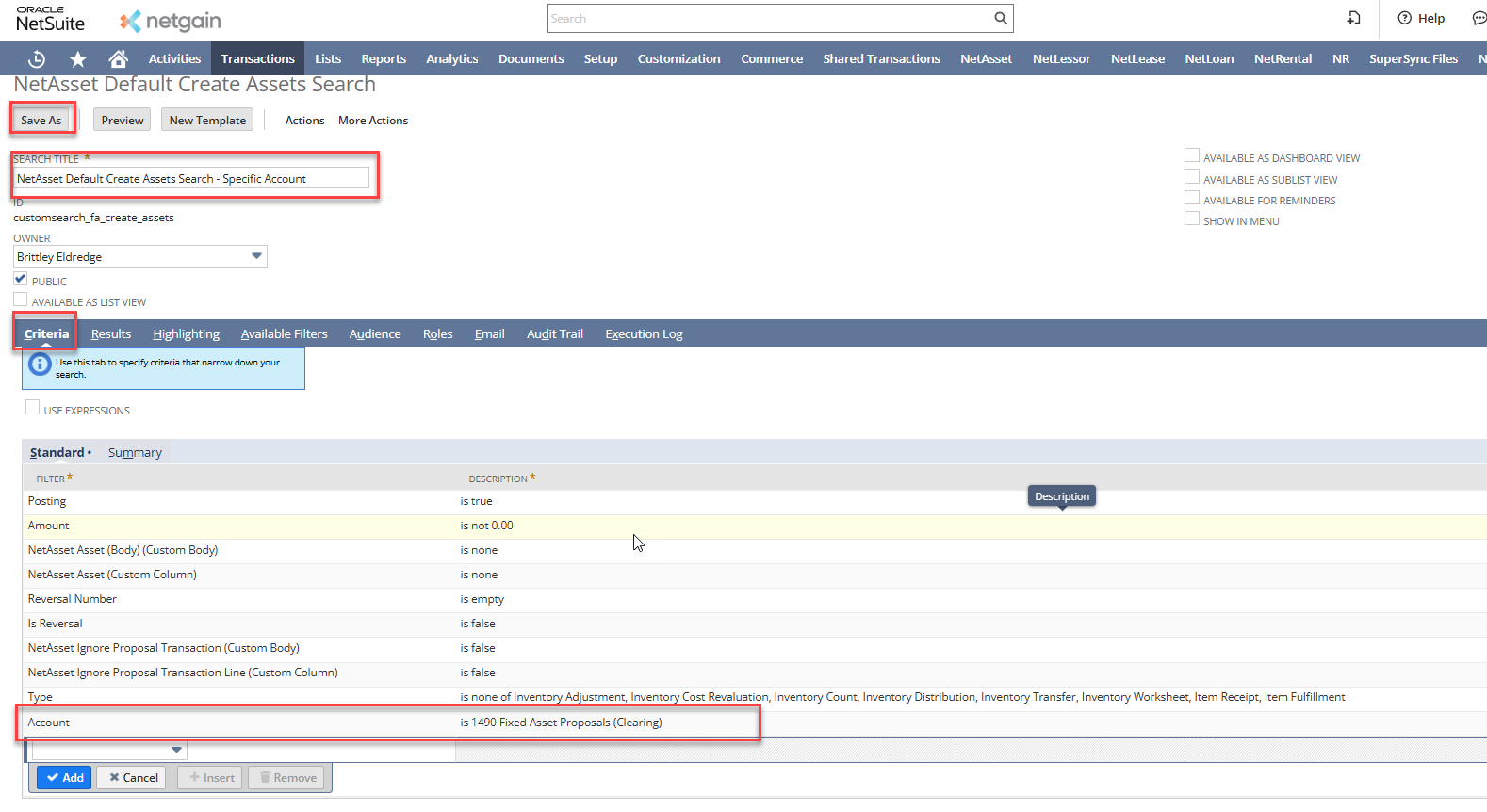1487x812 pixels.
Task: Check the Use Expressions box
Action: pos(33,408)
